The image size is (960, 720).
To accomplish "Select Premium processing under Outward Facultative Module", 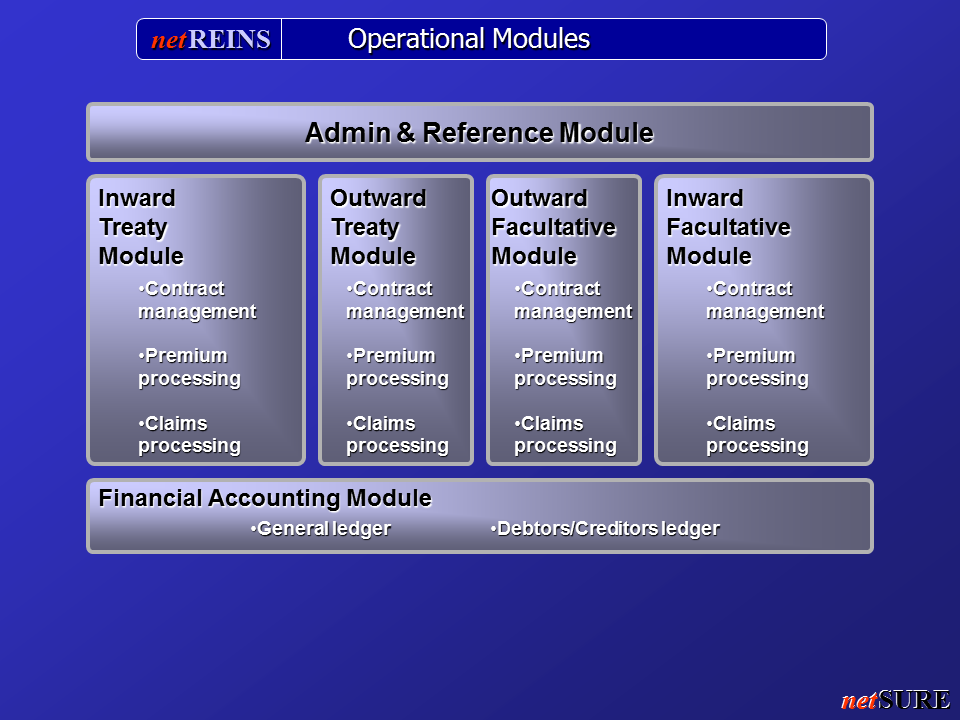I will point(565,367).
